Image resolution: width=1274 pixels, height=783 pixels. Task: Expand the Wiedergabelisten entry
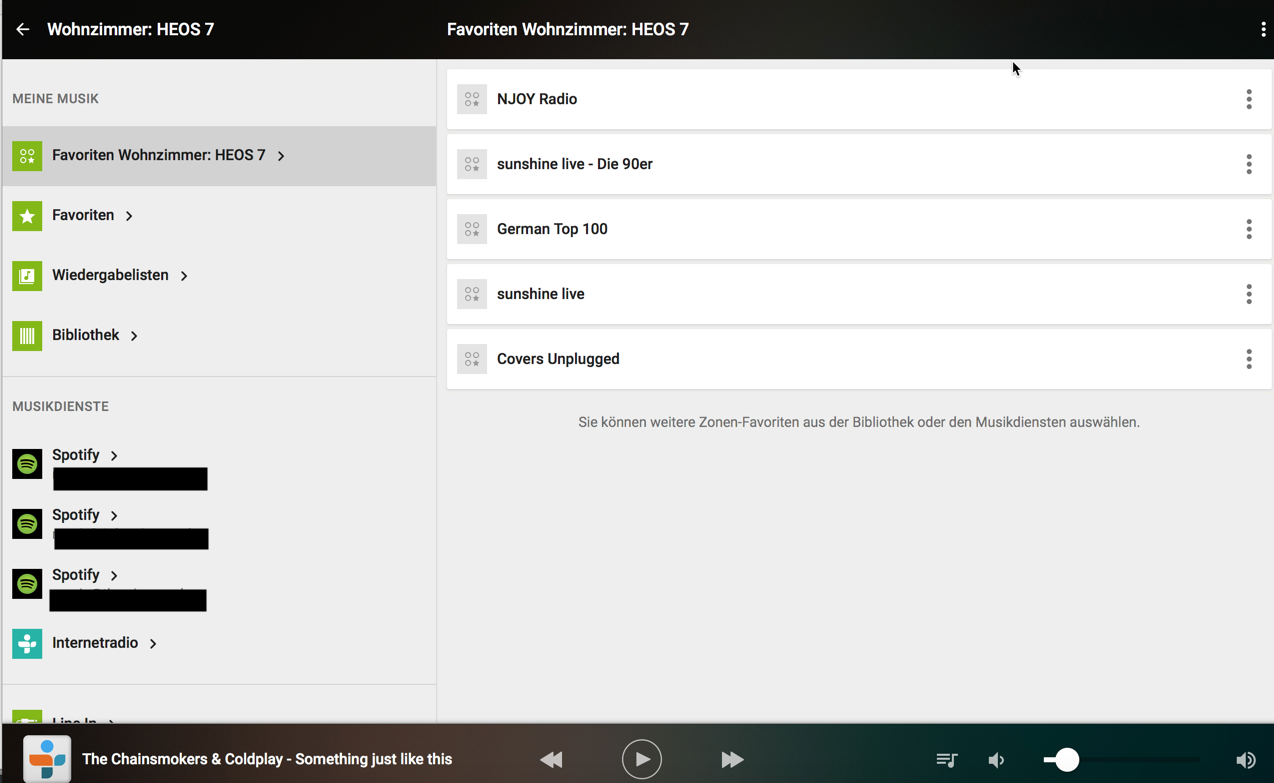[110, 275]
